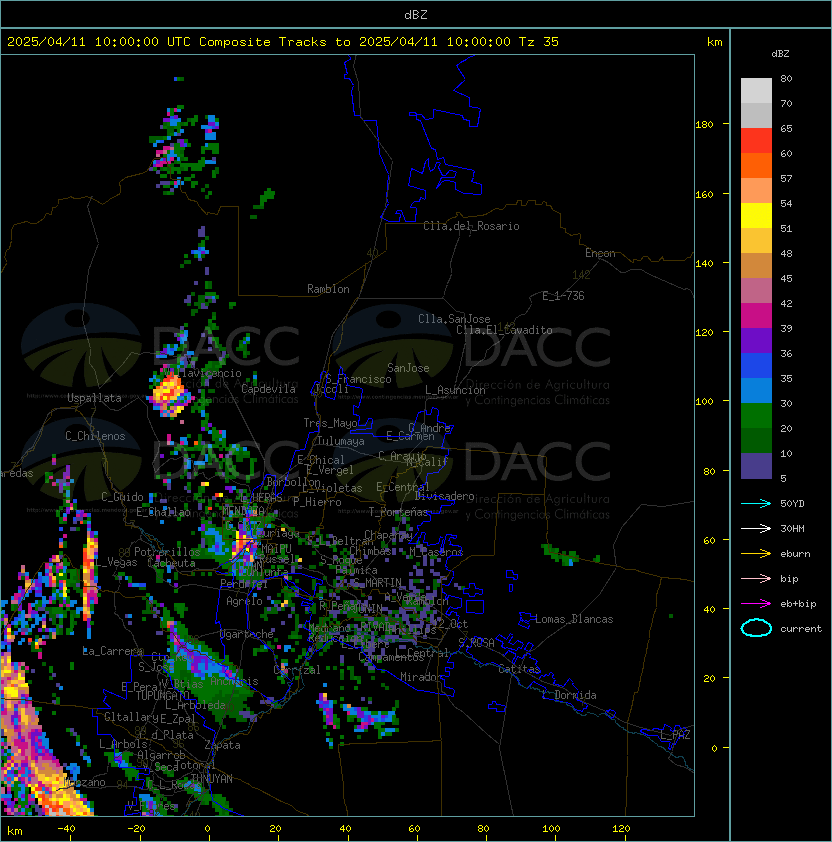Image resolution: width=832 pixels, height=842 pixels.
Task: Click the E_Chical map label
Action: coord(321,460)
